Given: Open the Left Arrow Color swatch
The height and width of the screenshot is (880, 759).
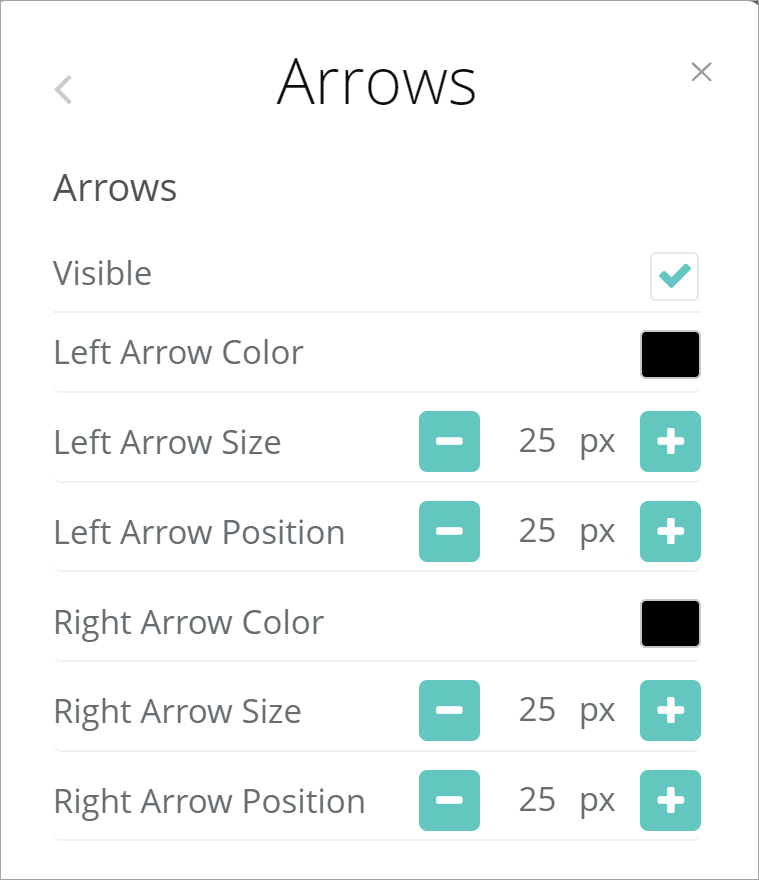Looking at the screenshot, I should 670,354.
